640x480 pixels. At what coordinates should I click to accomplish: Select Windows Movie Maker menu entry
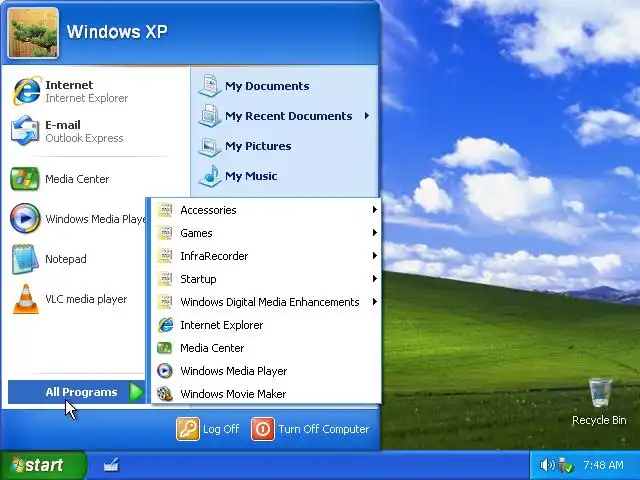click(266, 394)
